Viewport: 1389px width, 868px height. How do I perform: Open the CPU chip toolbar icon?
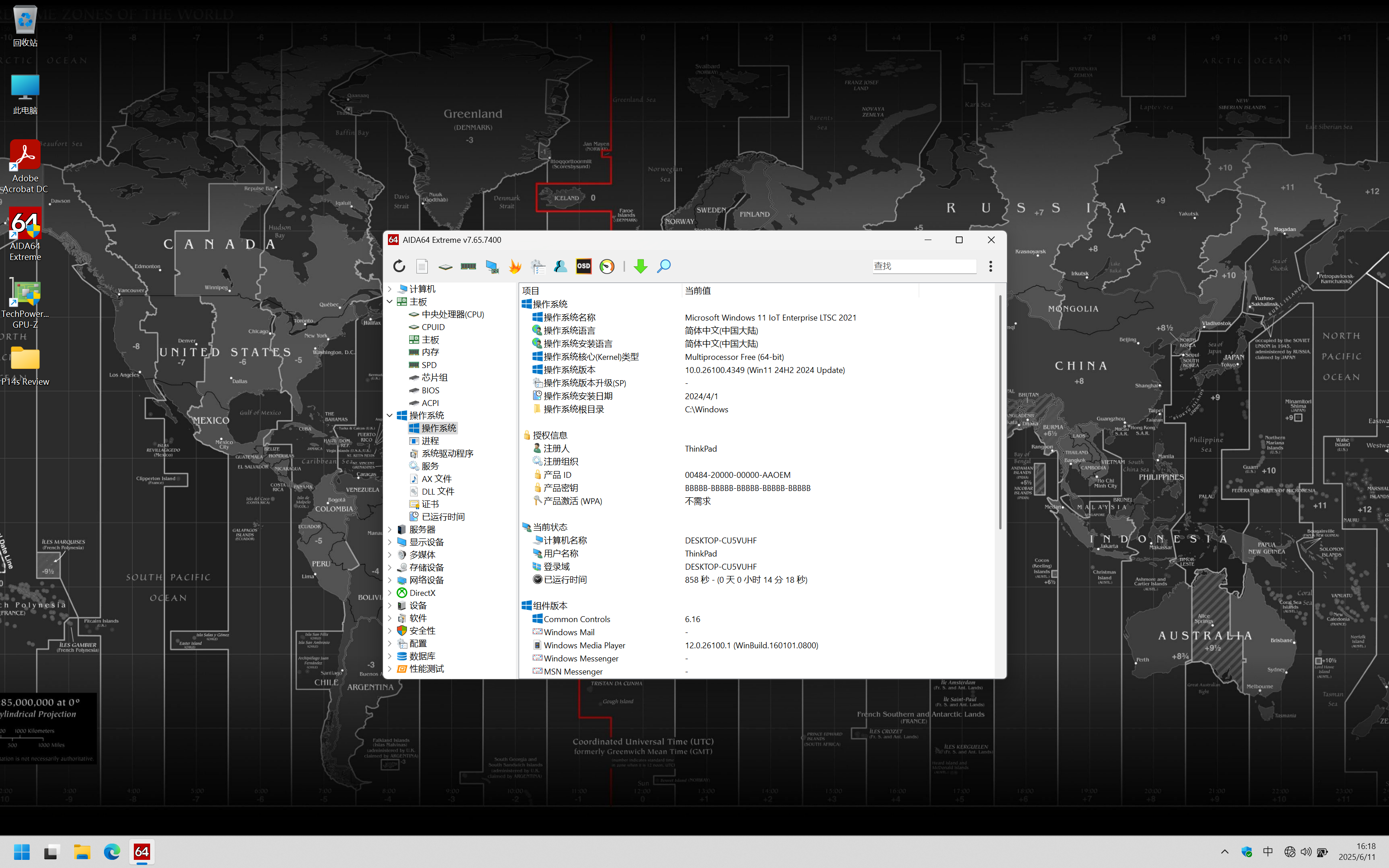click(x=445, y=266)
